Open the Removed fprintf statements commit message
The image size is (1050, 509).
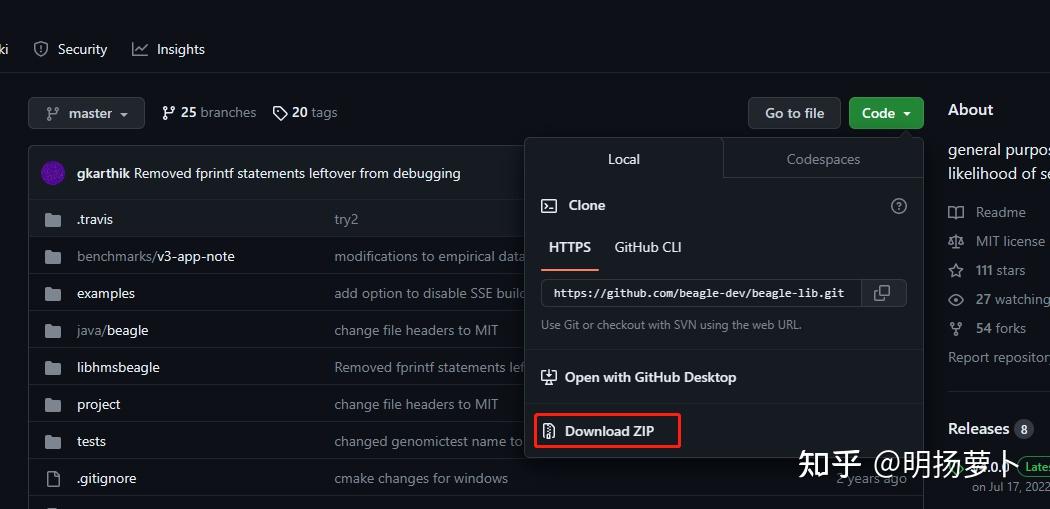[297, 173]
